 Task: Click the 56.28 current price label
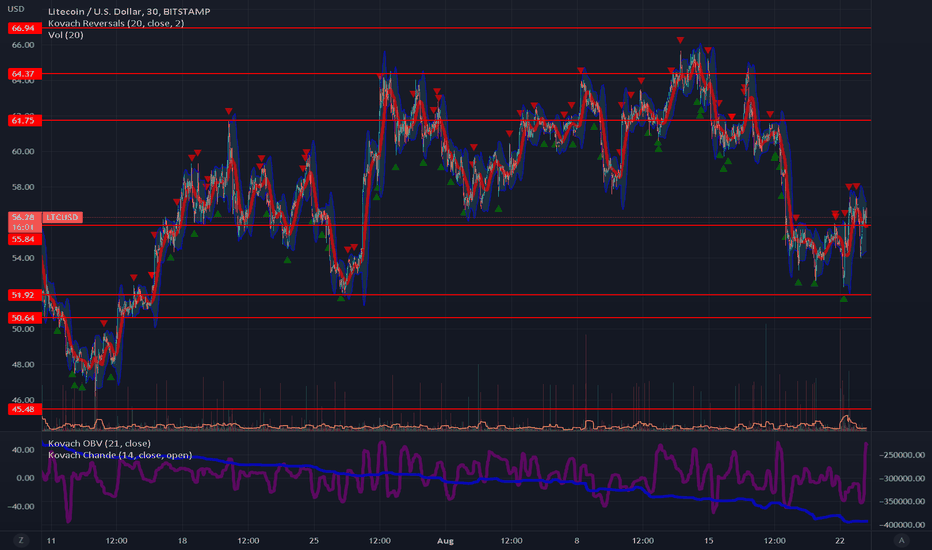[24, 218]
